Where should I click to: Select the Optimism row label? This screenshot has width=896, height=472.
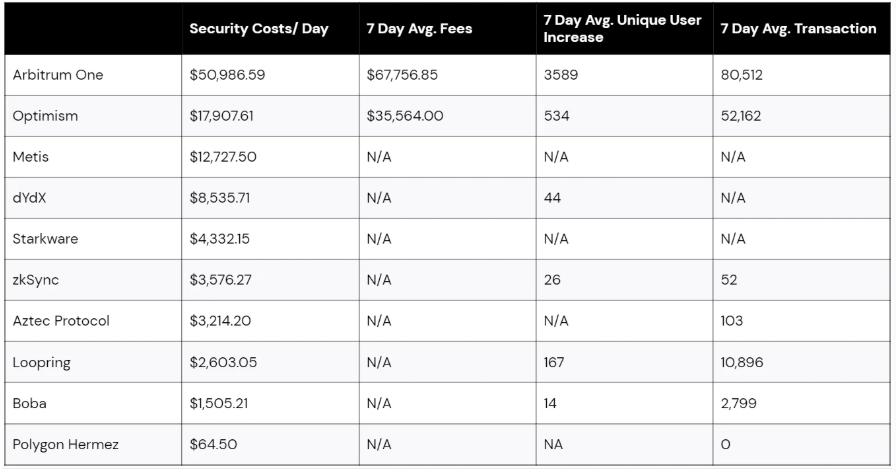(45, 116)
